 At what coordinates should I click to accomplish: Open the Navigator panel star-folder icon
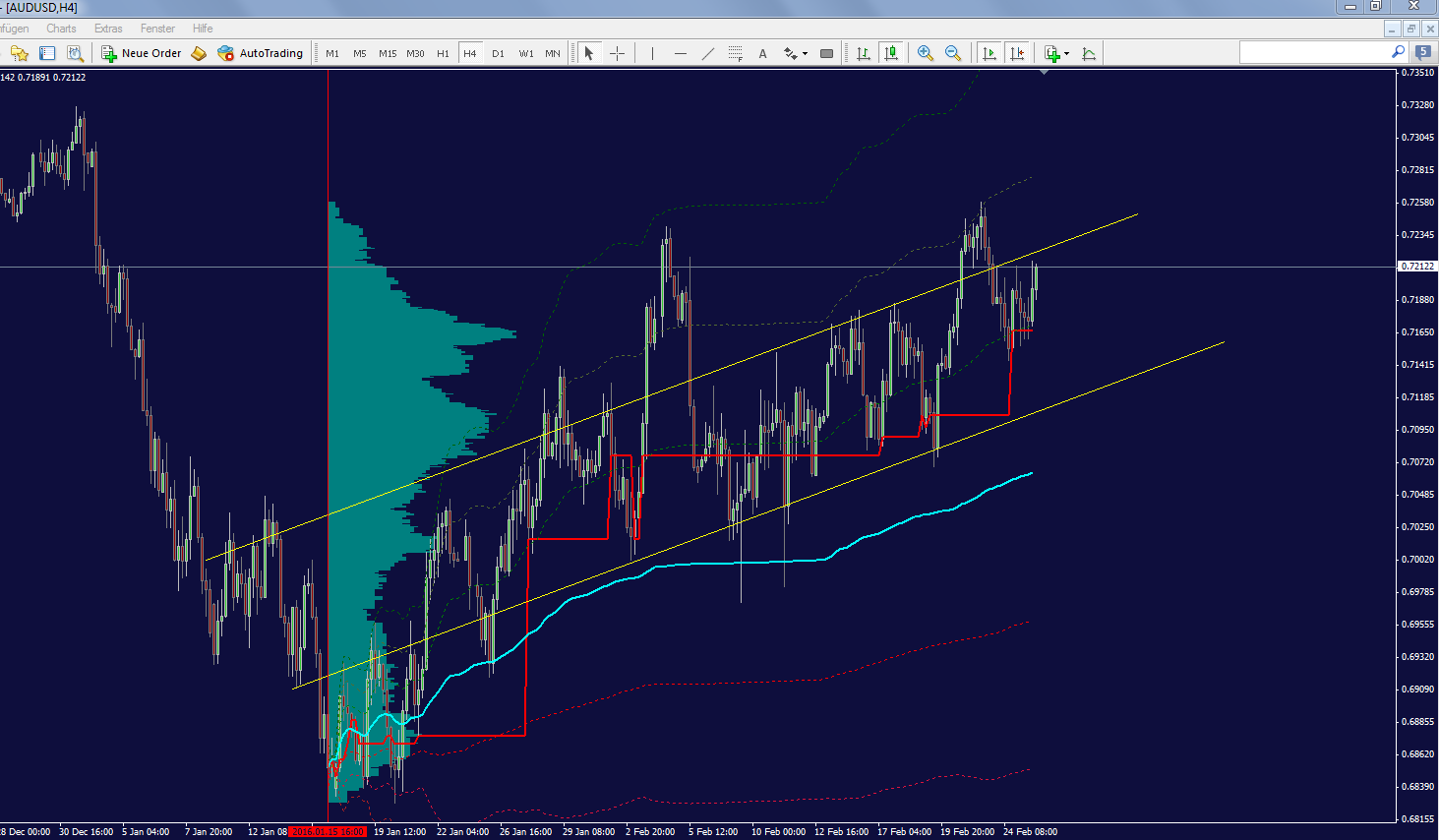(20, 53)
